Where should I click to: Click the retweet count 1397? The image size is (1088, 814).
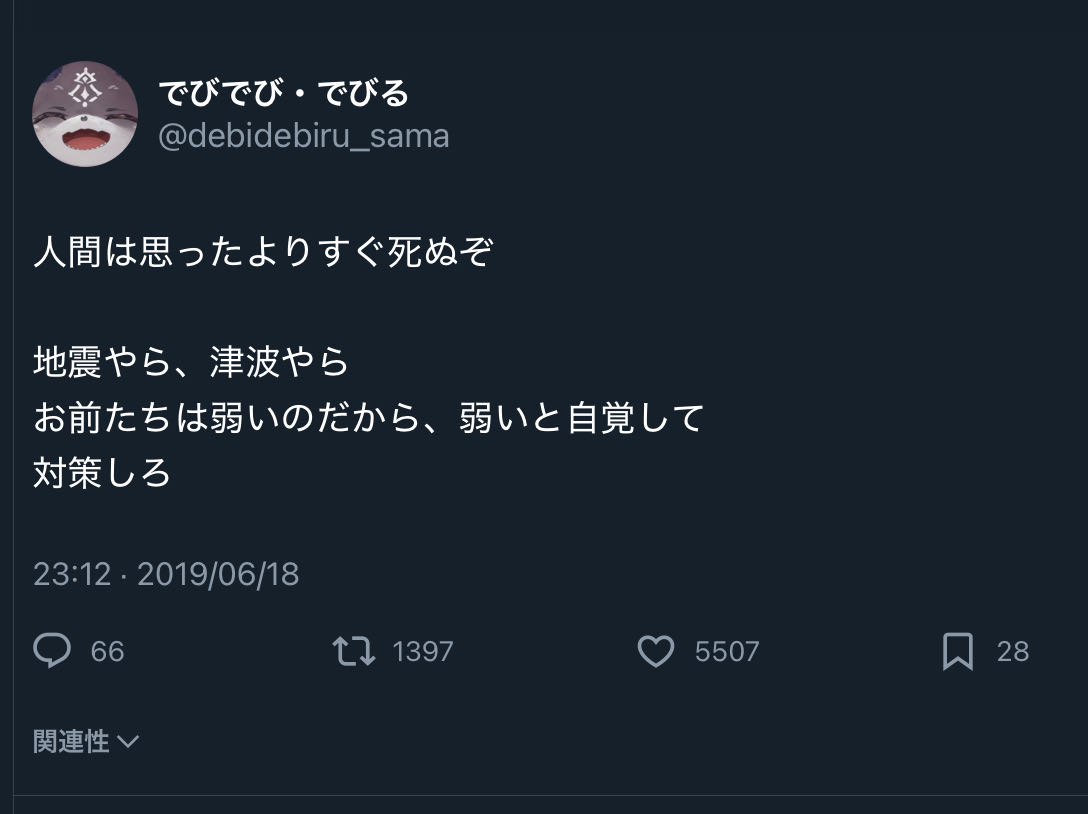423,652
